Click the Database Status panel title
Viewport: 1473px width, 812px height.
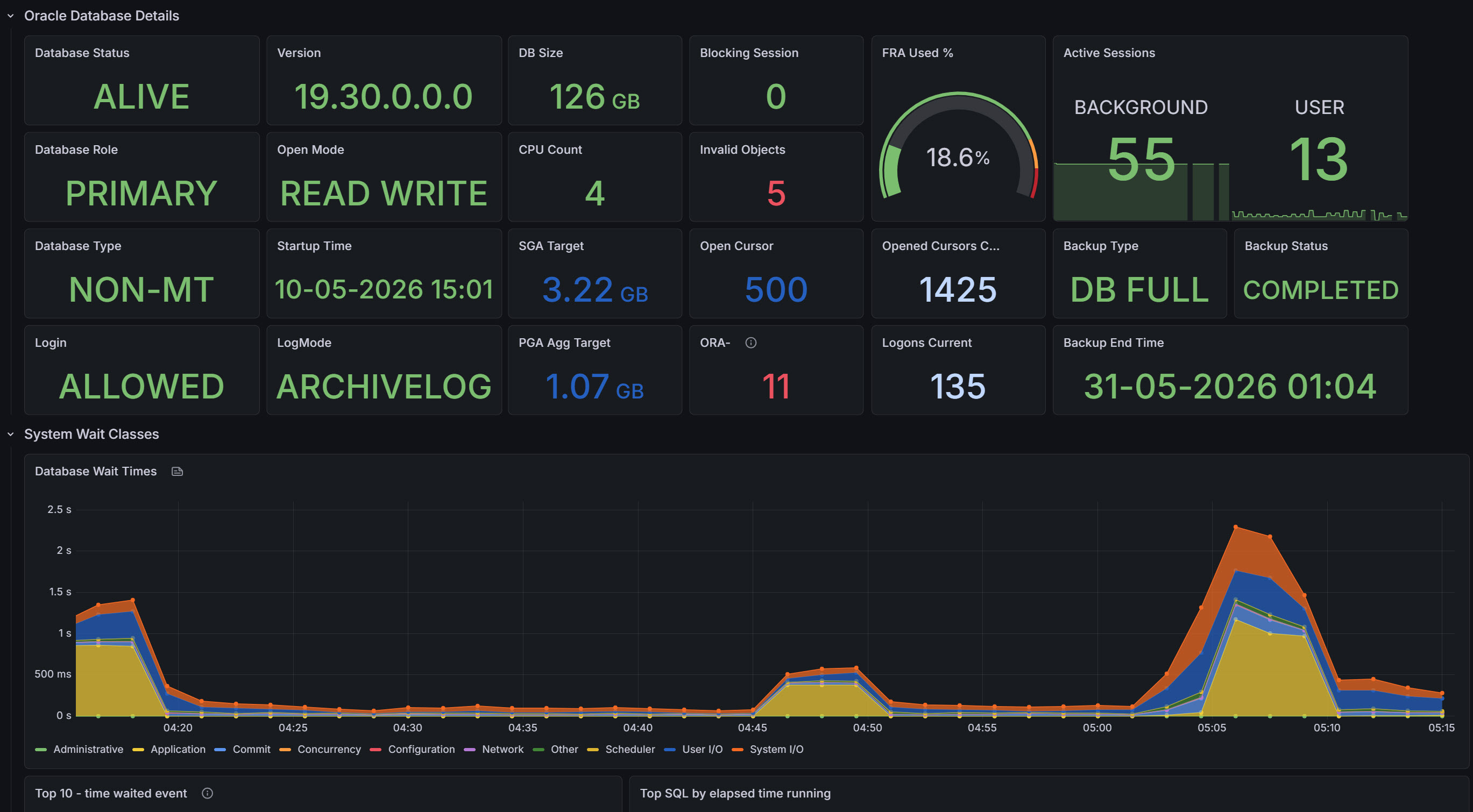click(82, 53)
